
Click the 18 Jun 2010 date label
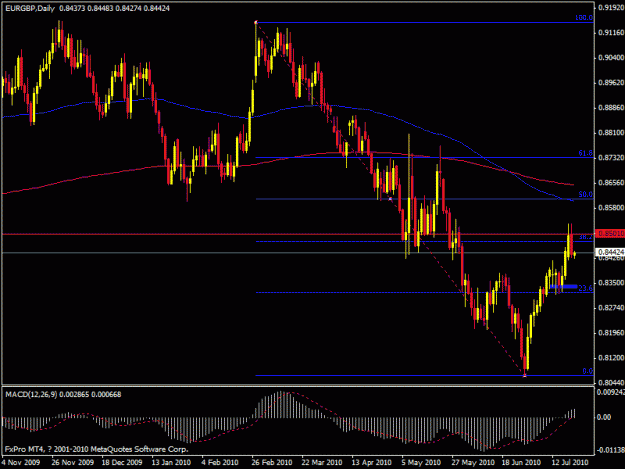[521, 463]
